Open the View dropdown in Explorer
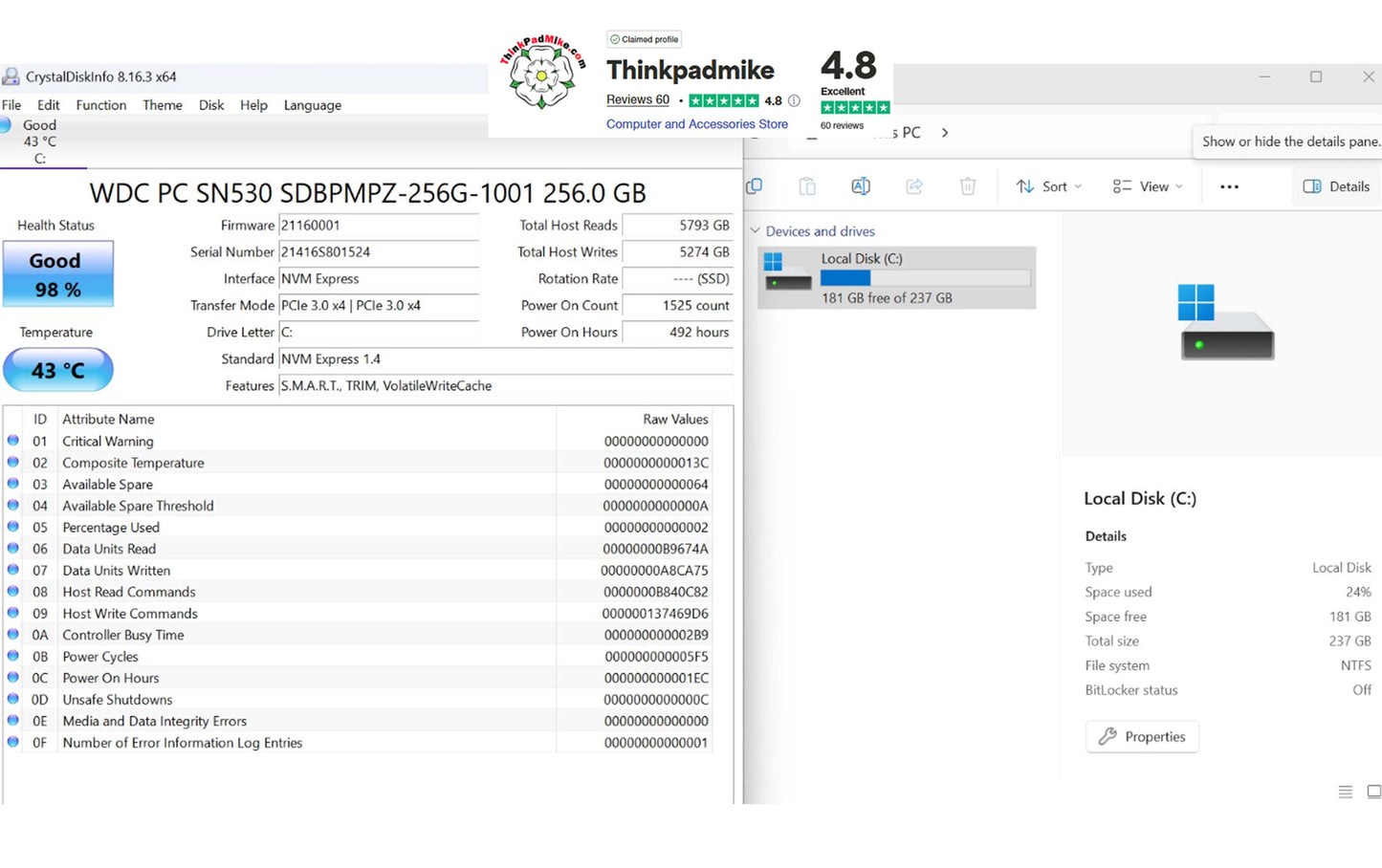1382x868 pixels. [x=1148, y=186]
